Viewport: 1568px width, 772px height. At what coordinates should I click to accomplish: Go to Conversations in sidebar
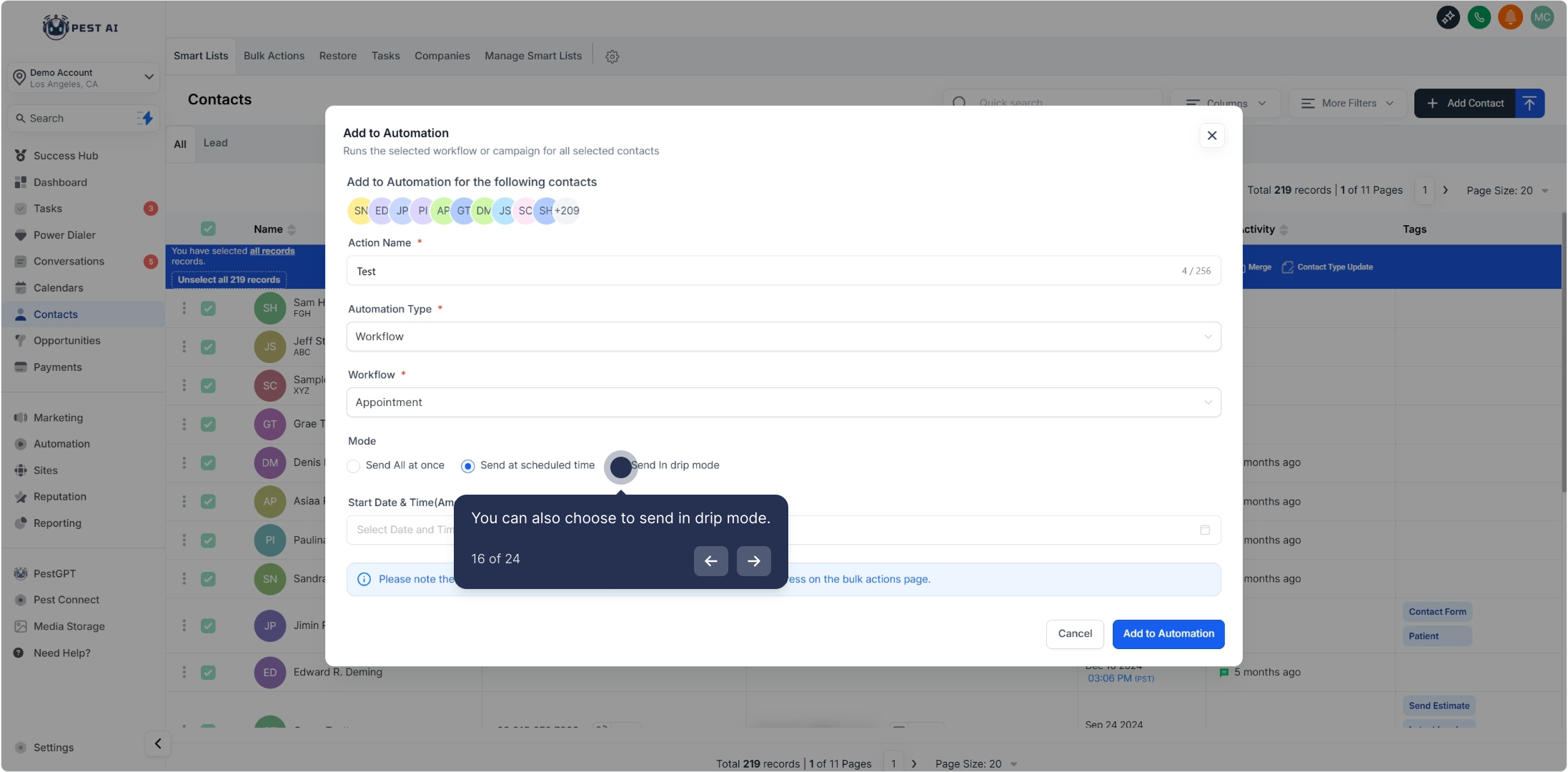coord(69,262)
